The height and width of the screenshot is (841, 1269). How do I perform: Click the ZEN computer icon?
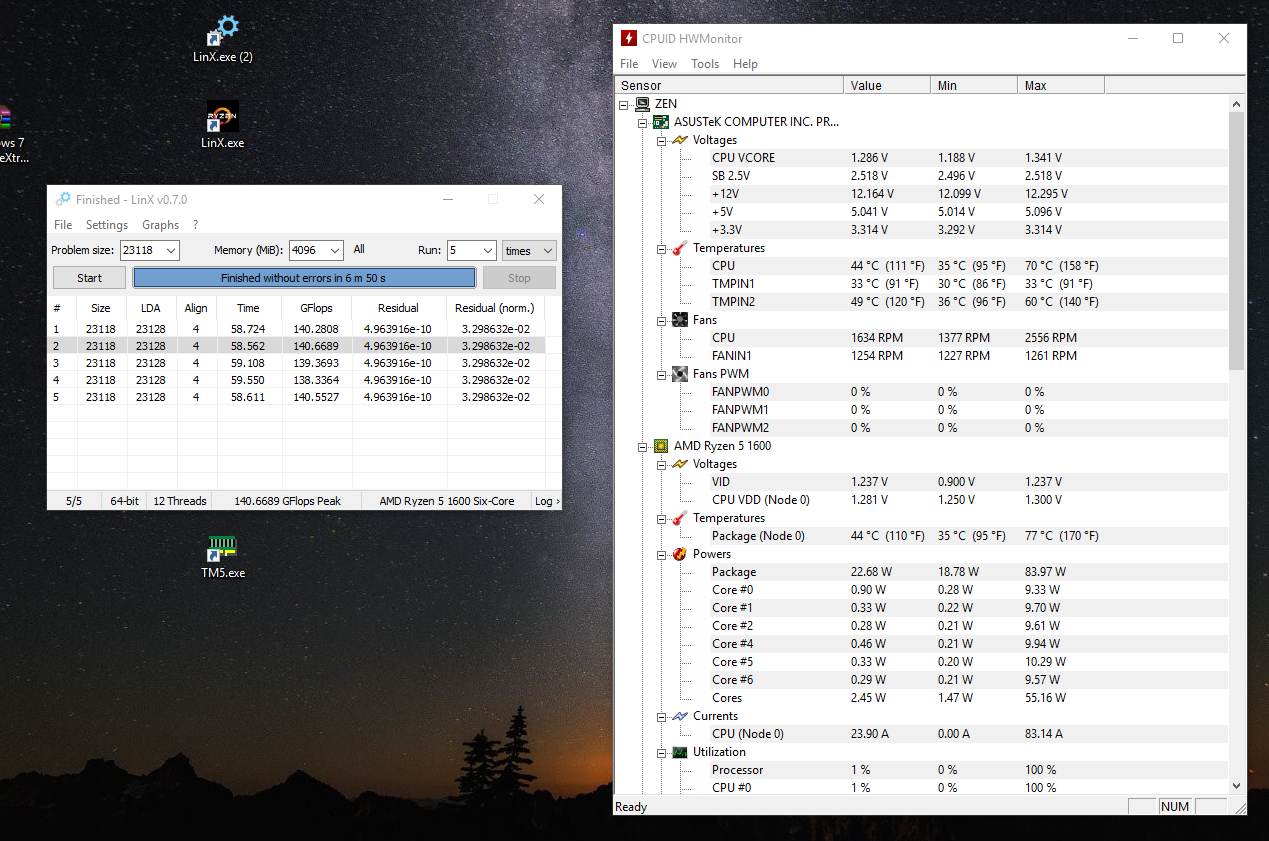tap(642, 103)
